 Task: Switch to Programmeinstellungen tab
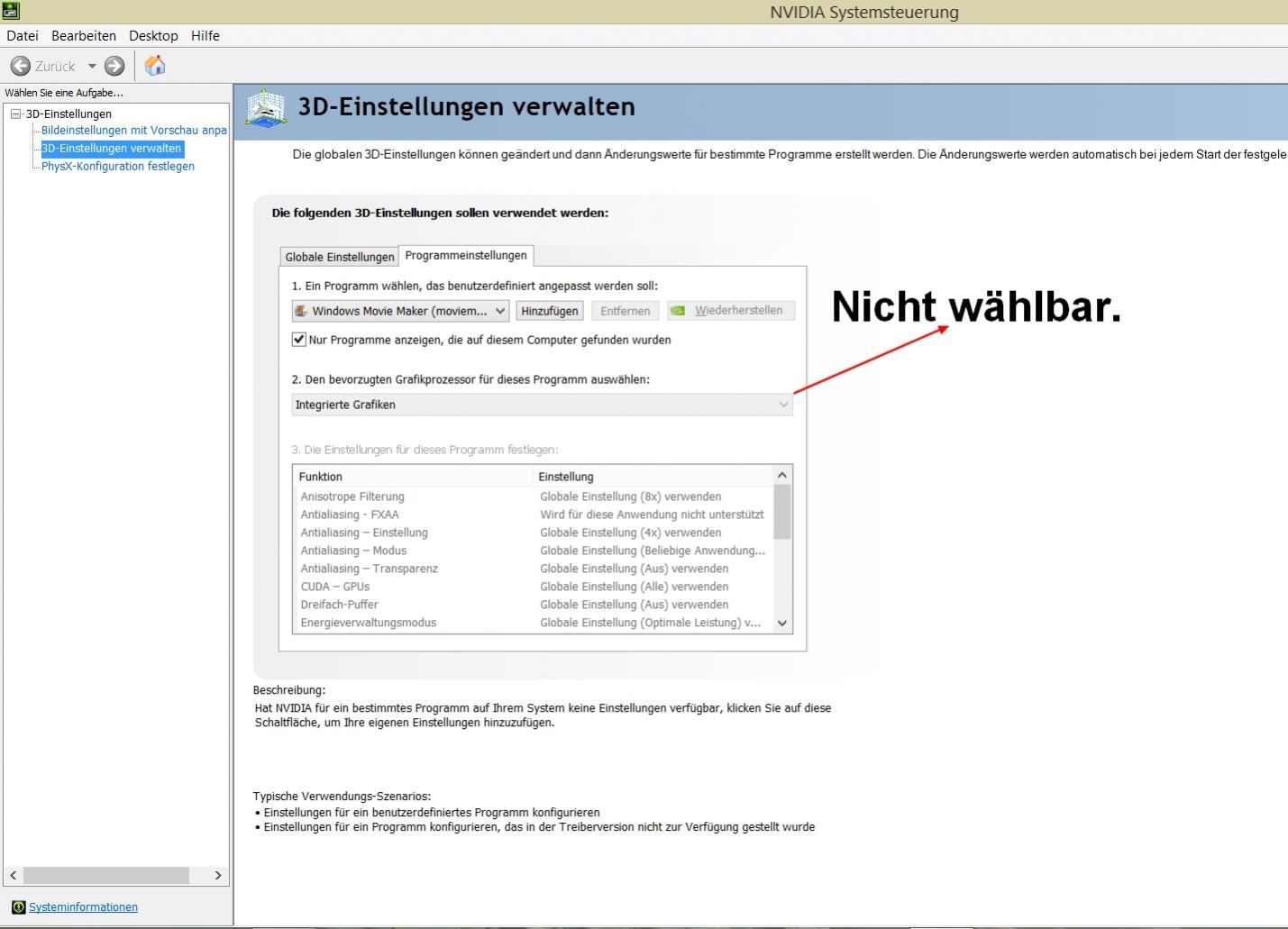coord(466,256)
